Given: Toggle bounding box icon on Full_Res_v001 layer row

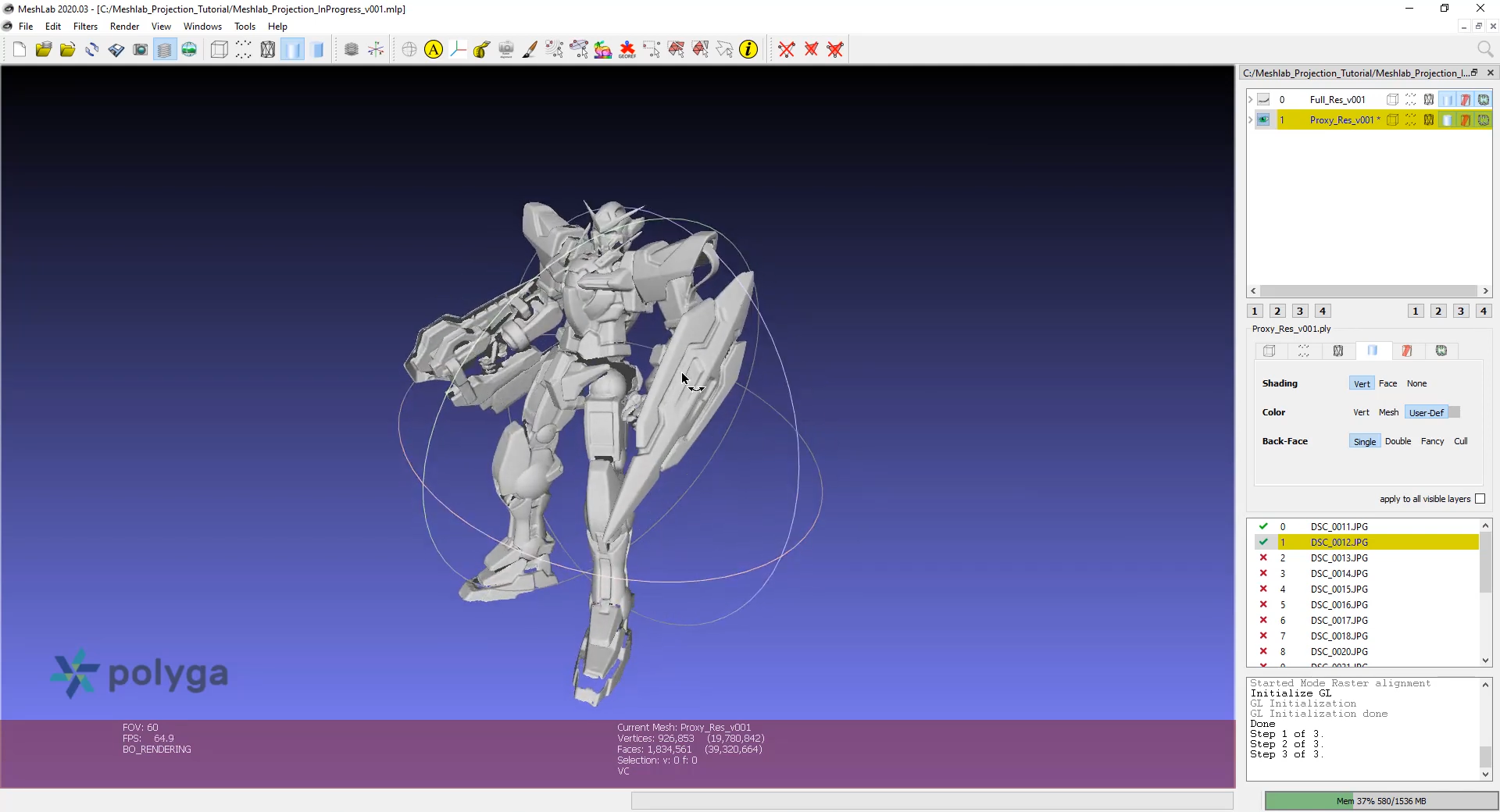Looking at the screenshot, I should point(1392,99).
